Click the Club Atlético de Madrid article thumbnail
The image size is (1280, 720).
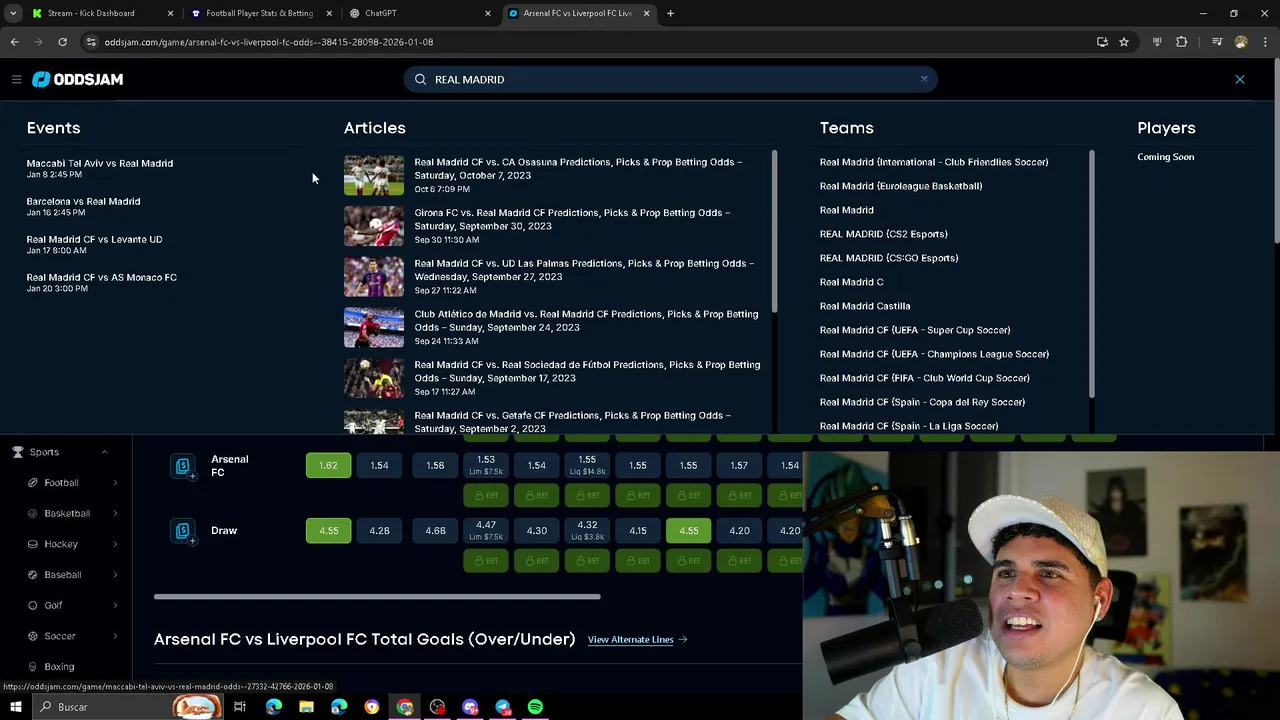[x=374, y=327]
